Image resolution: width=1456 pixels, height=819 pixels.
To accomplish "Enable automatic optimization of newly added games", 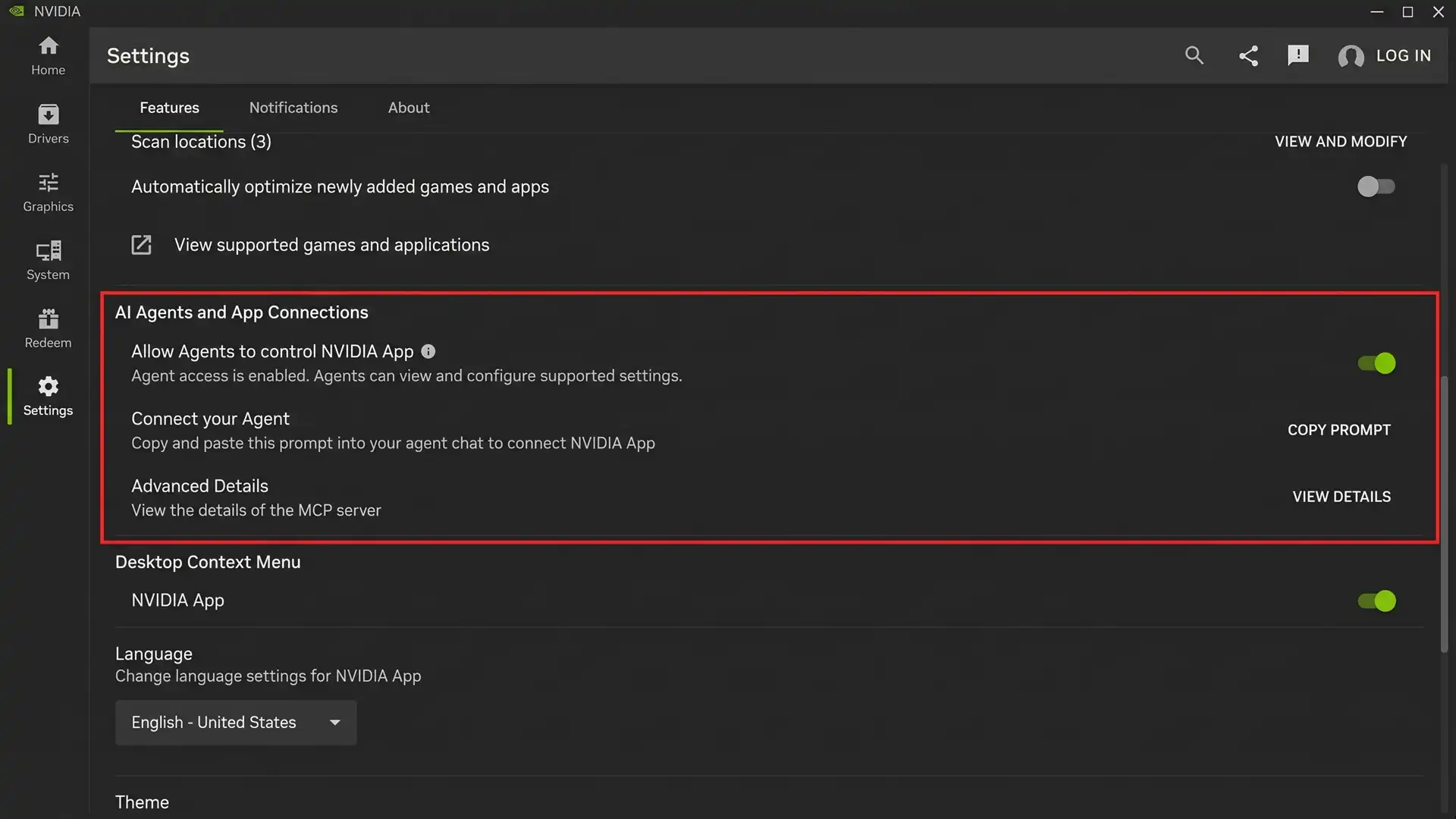I will [x=1376, y=187].
